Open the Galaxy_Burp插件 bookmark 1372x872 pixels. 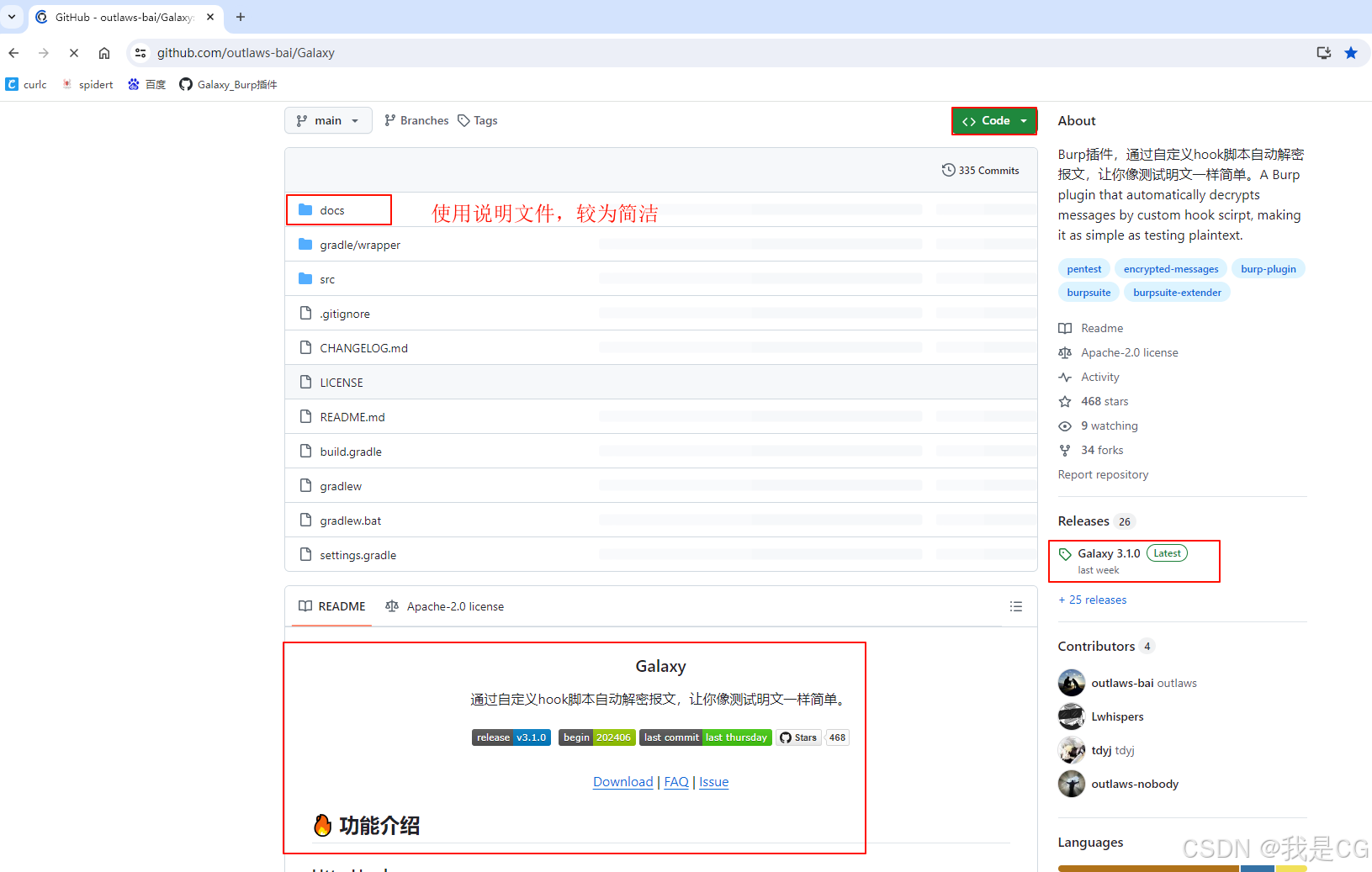(x=229, y=84)
